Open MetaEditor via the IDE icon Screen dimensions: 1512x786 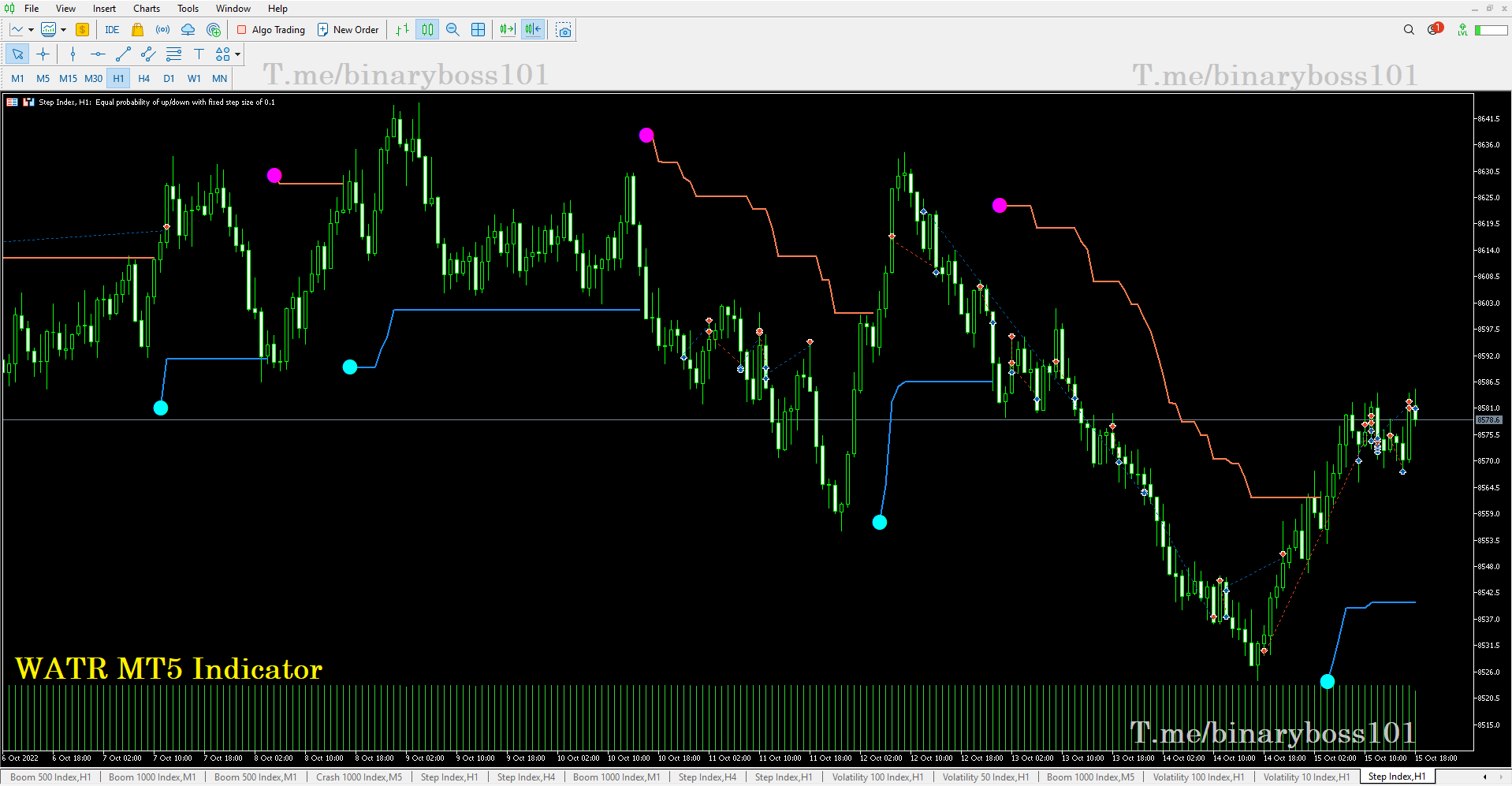tap(112, 30)
